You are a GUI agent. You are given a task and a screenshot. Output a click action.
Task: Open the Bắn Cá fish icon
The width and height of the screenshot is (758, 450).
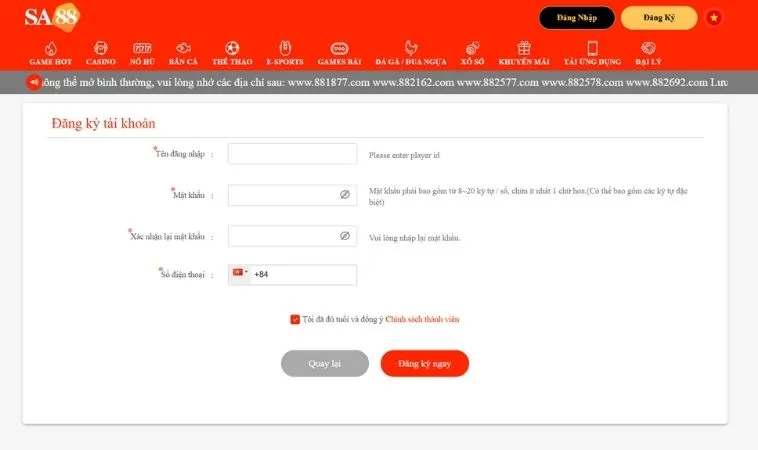pyautogui.click(x=183, y=48)
